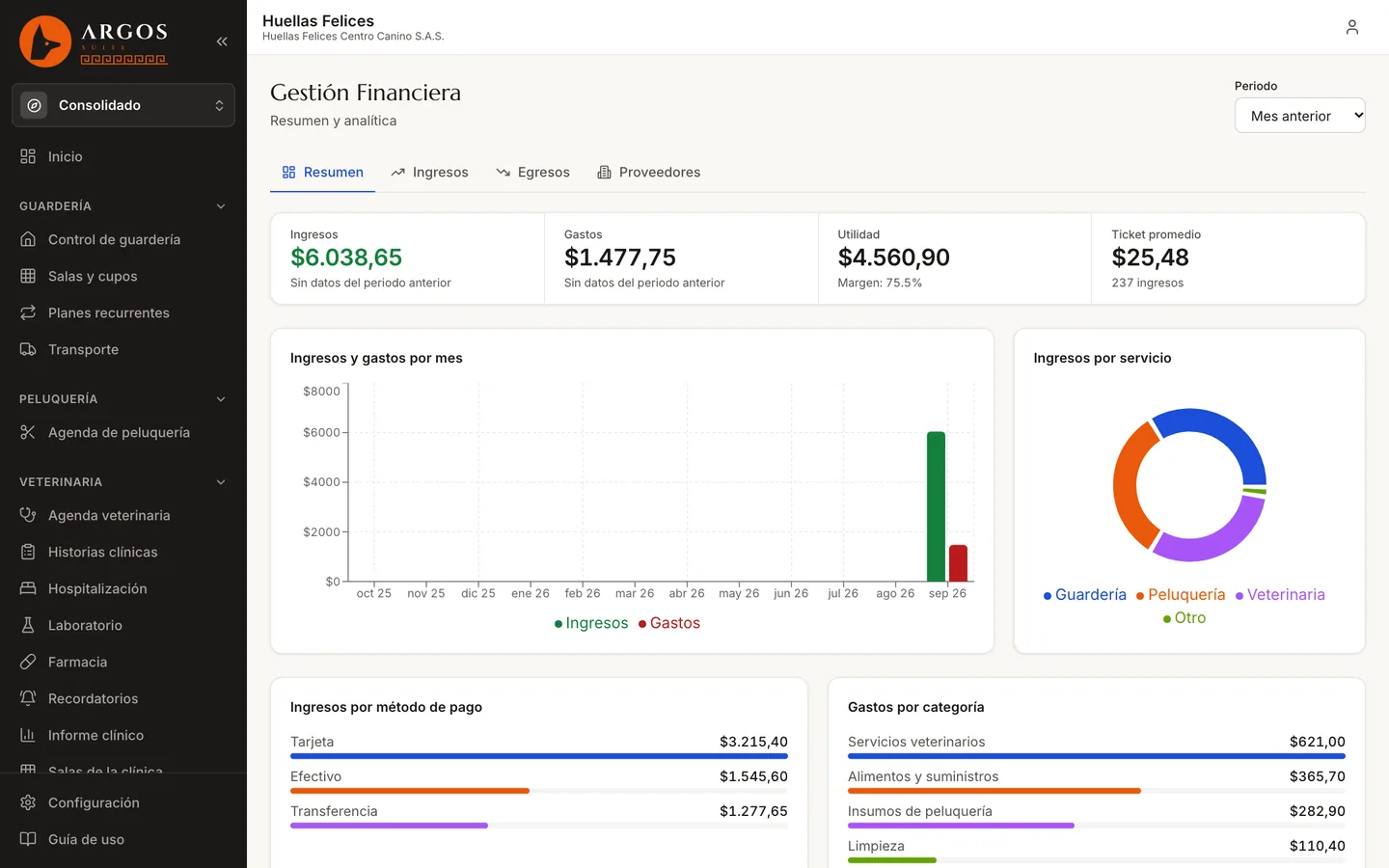Switch to the Resumen tab

(x=322, y=173)
